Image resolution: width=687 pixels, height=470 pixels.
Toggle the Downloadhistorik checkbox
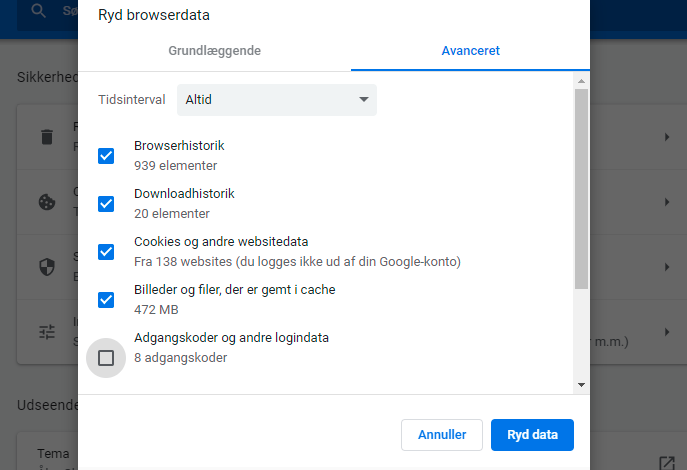pos(106,204)
